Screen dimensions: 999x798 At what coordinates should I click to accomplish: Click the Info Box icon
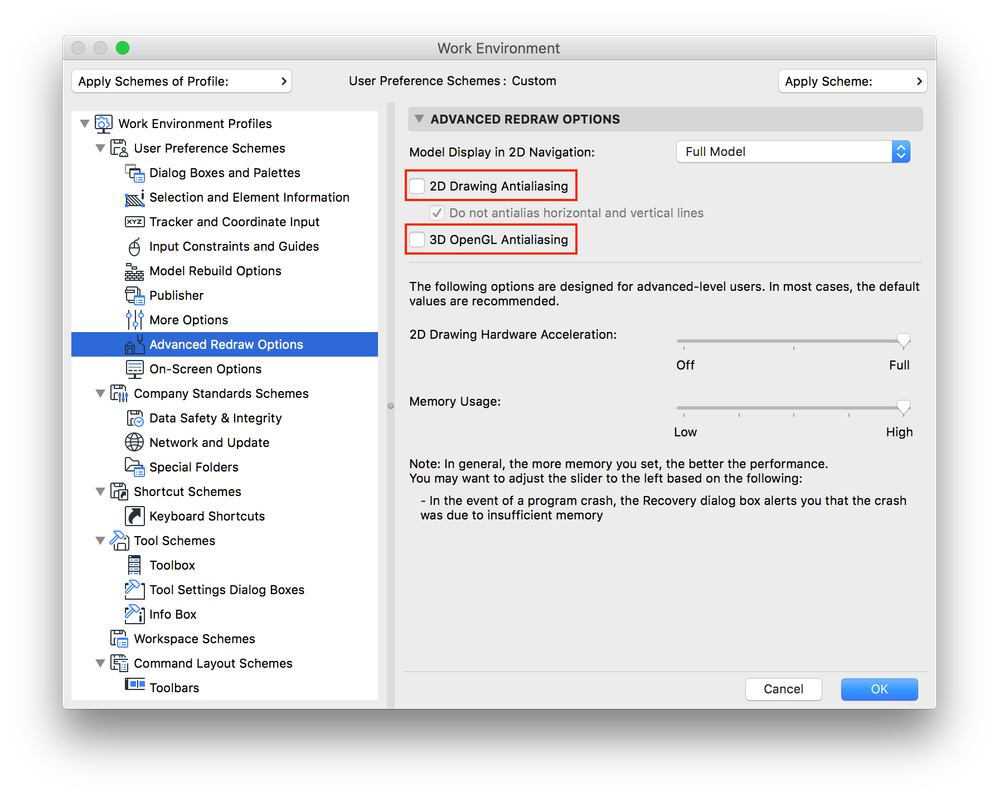[x=134, y=614]
